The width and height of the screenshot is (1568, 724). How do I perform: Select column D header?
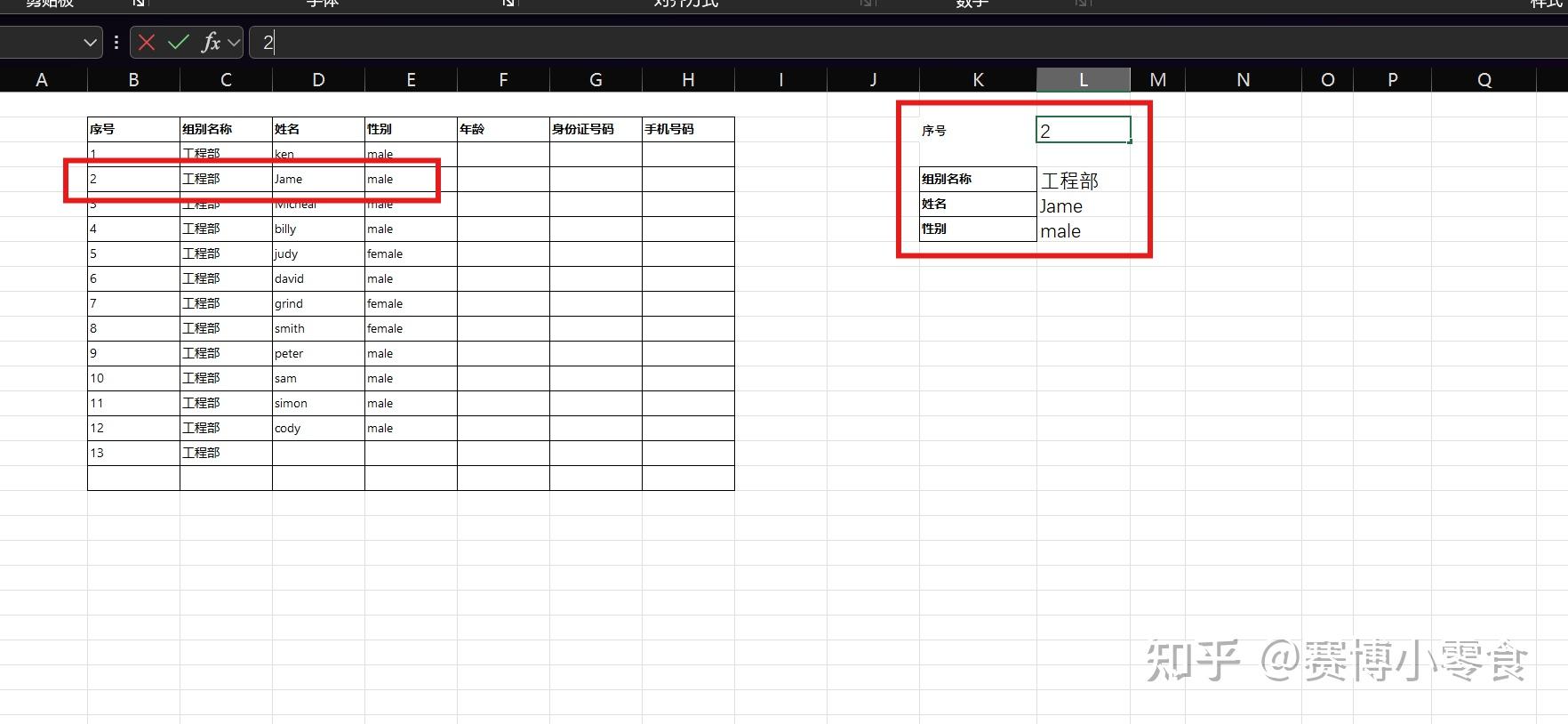click(318, 80)
